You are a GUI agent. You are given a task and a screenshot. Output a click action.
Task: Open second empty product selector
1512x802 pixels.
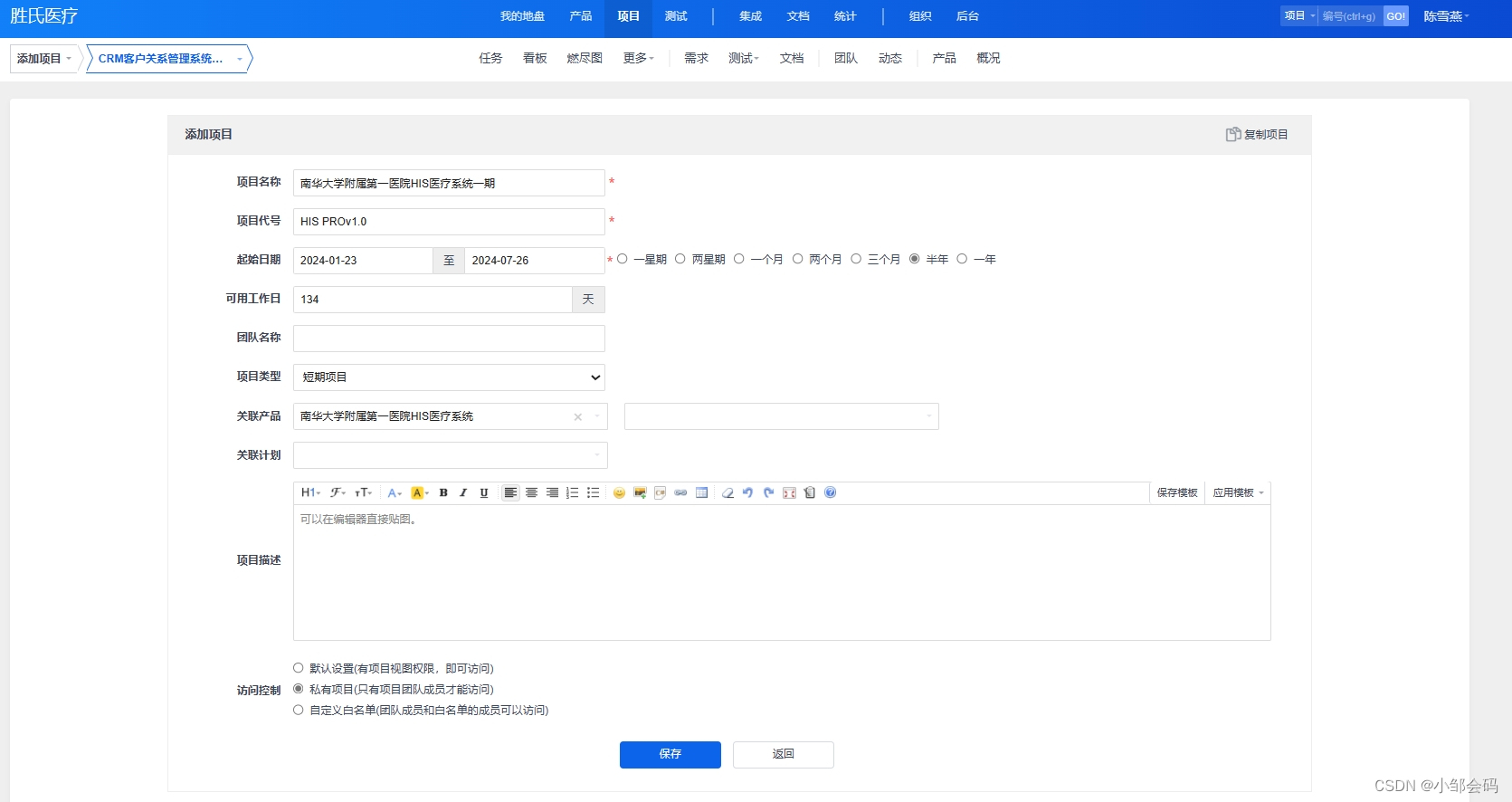pyautogui.click(x=782, y=416)
